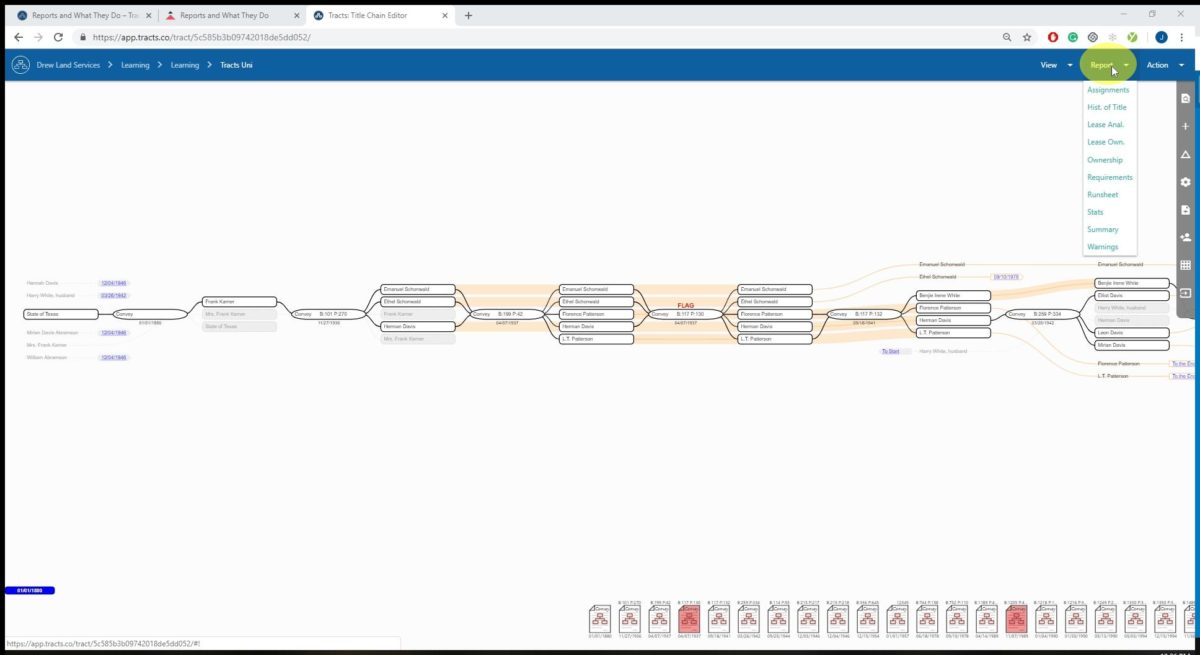Click the address bar URL
This screenshot has width=1200, height=655.
click(202, 37)
